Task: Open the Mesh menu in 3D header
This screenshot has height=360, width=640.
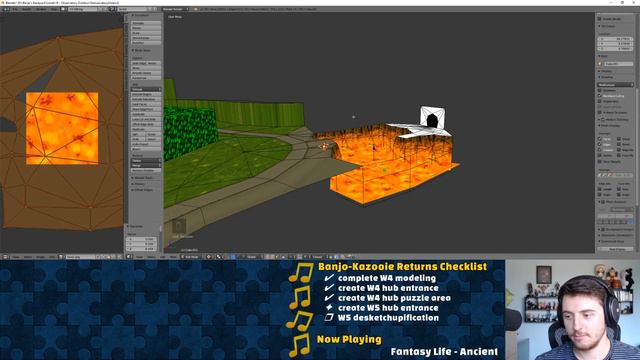Action: point(173,257)
